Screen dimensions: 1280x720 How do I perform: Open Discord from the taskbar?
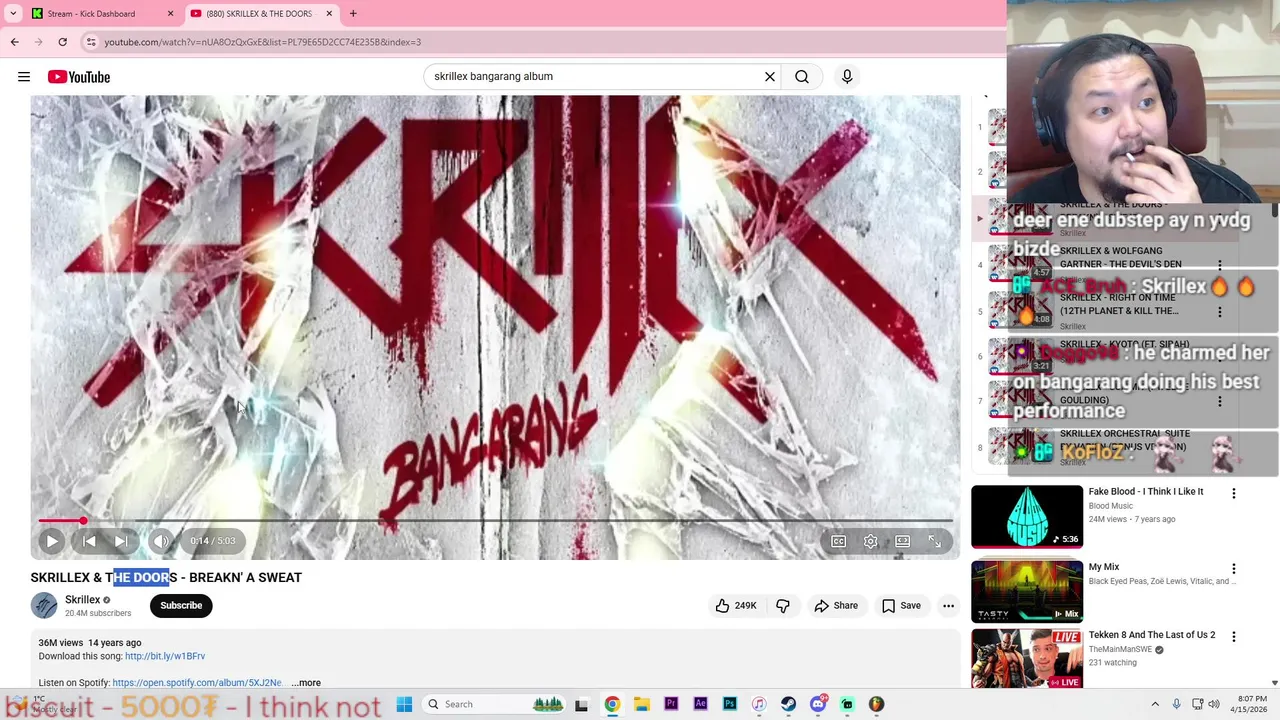click(x=818, y=704)
